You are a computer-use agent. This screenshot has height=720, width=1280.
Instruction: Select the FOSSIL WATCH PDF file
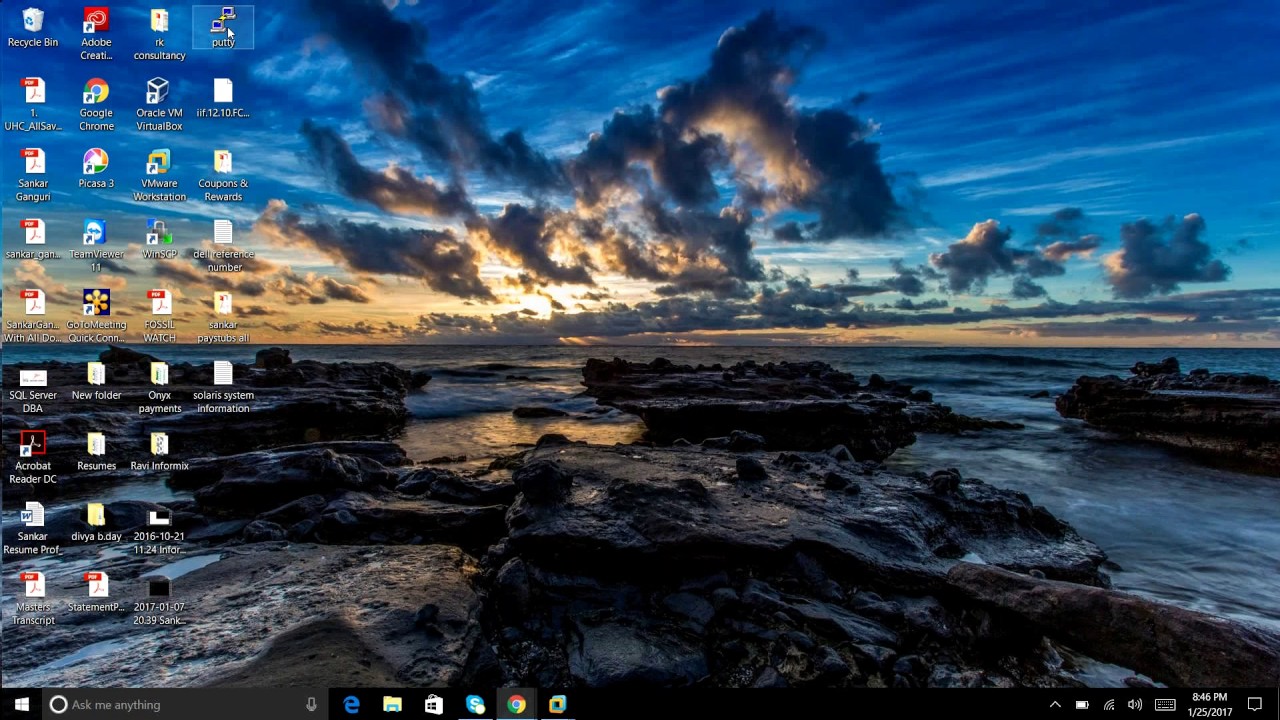tap(159, 317)
